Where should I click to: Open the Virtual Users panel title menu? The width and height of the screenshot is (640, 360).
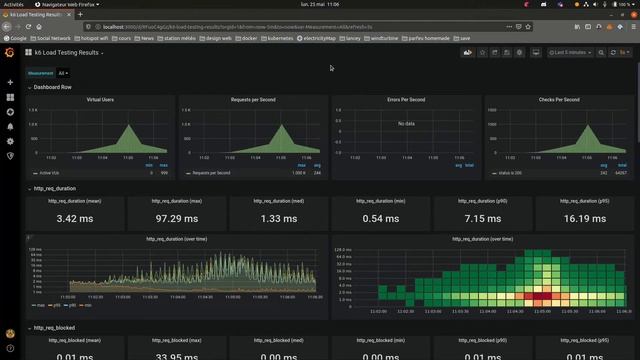point(100,100)
